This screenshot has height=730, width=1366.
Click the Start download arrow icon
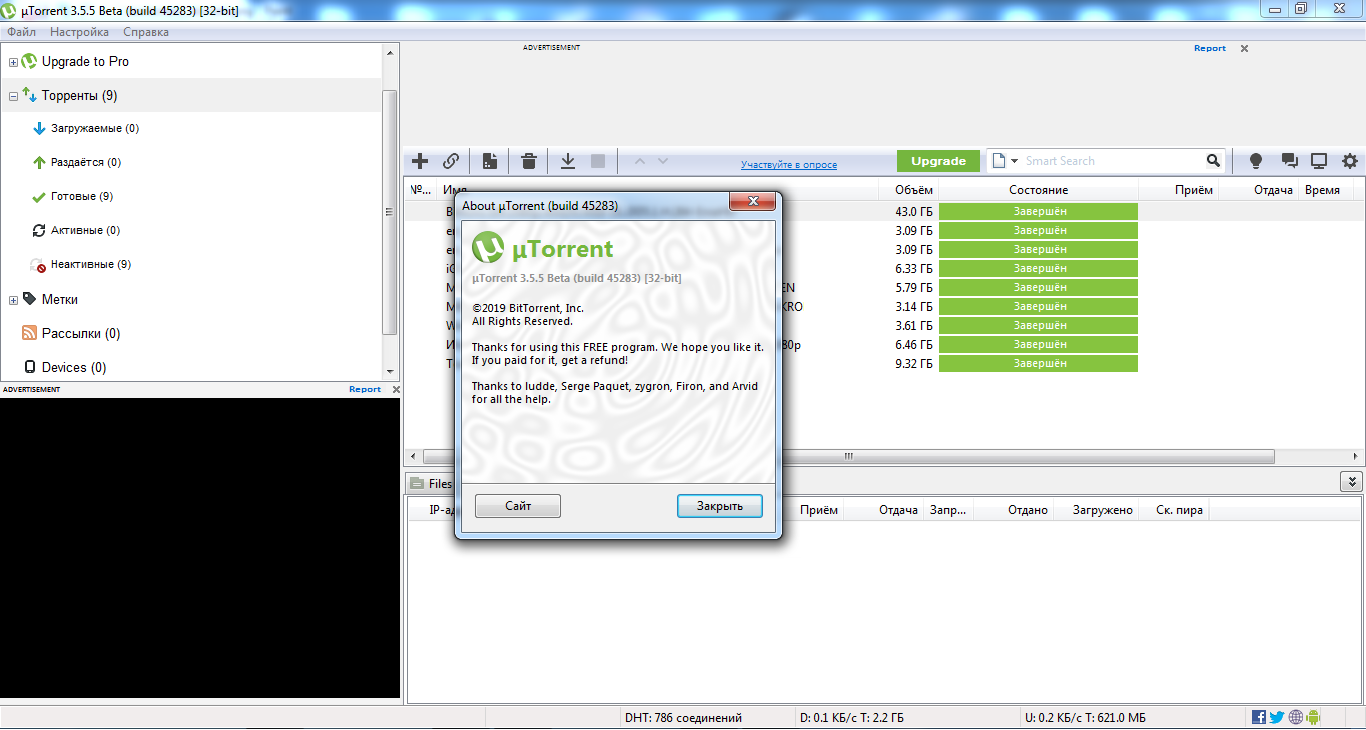[x=568, y=161]
